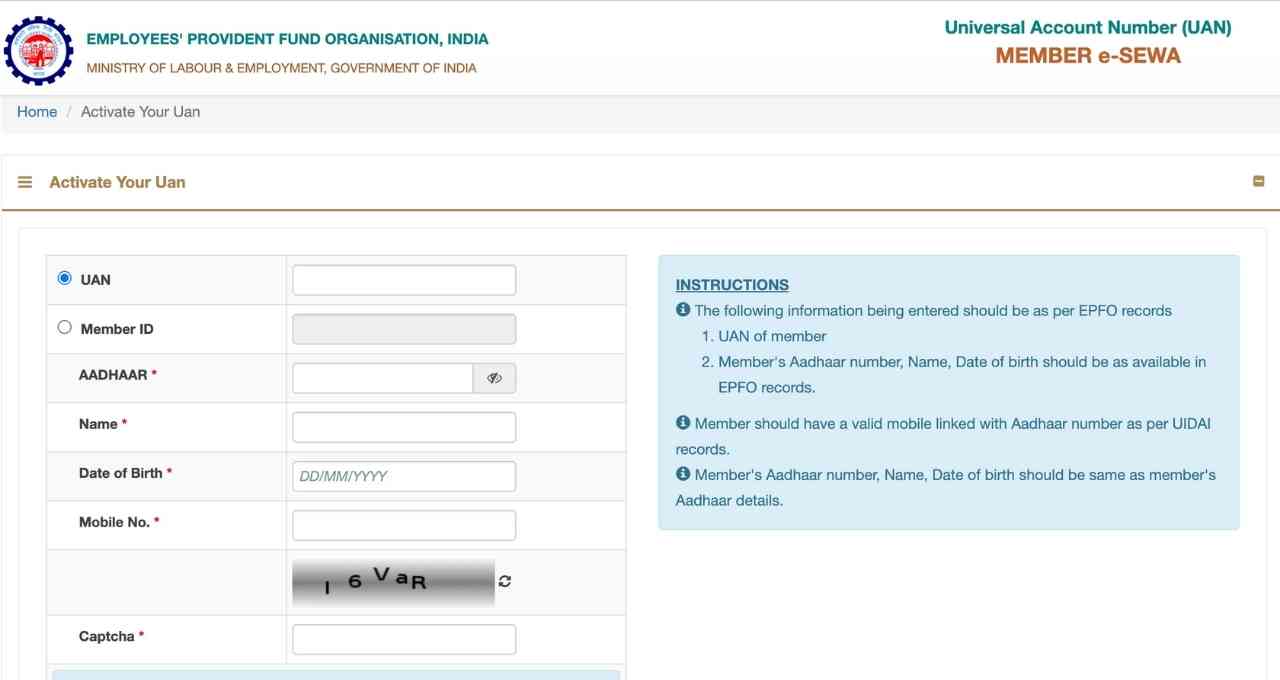Collapse the Activate Your Uan panel

click(1258, 181)
